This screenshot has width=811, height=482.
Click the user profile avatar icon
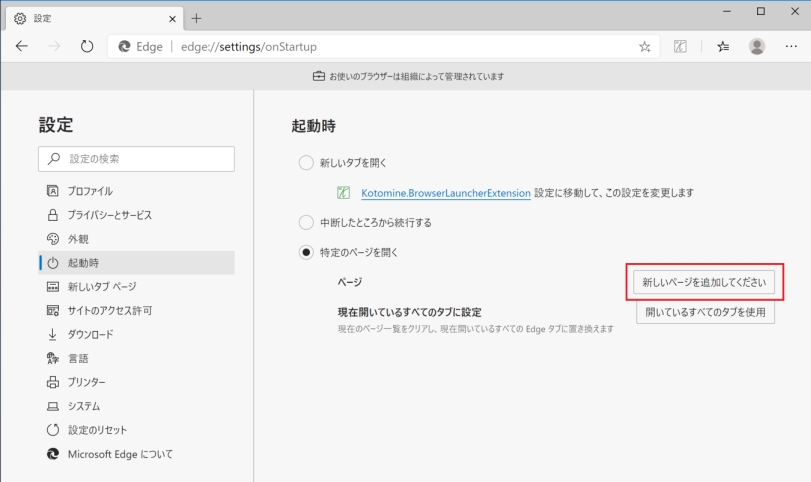[x=757, y=47]
